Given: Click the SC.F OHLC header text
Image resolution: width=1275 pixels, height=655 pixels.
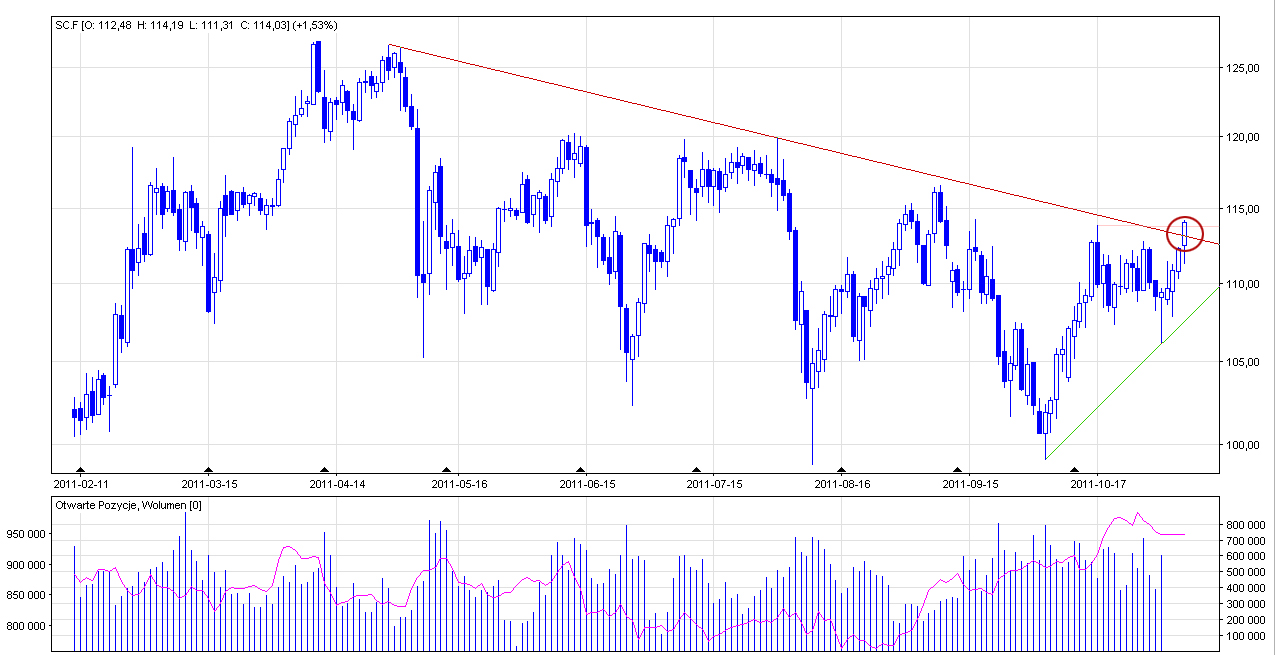Looking at the screenshot, I should pos(195,25).
